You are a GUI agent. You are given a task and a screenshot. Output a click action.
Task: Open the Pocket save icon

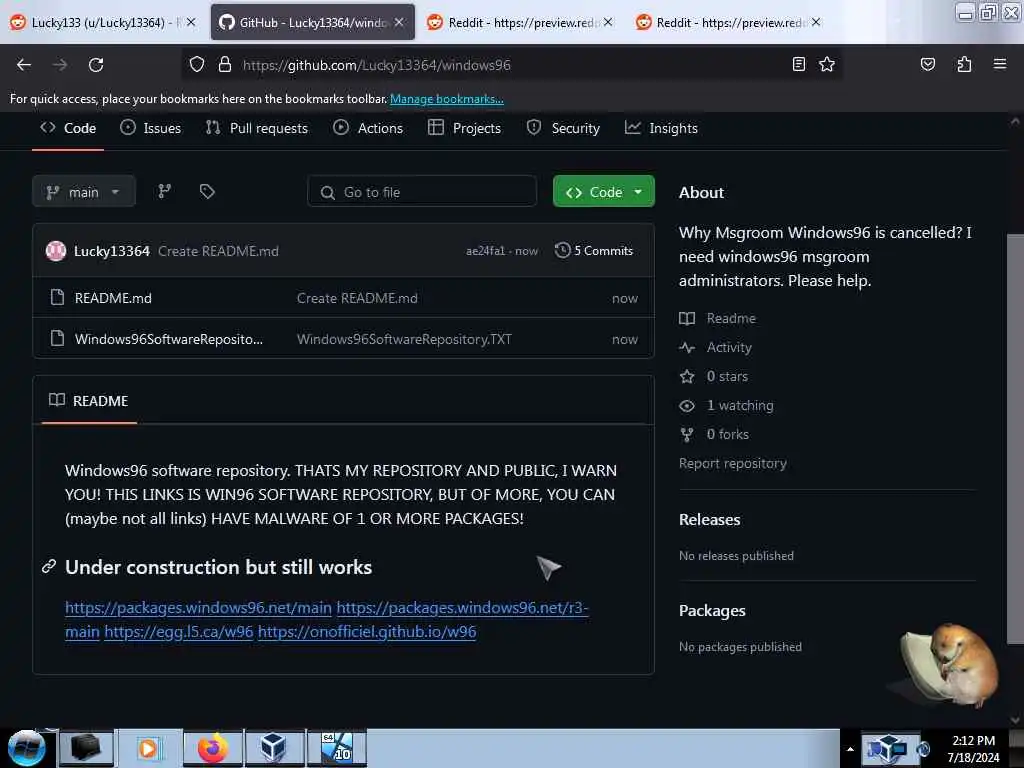click(927, 64)
